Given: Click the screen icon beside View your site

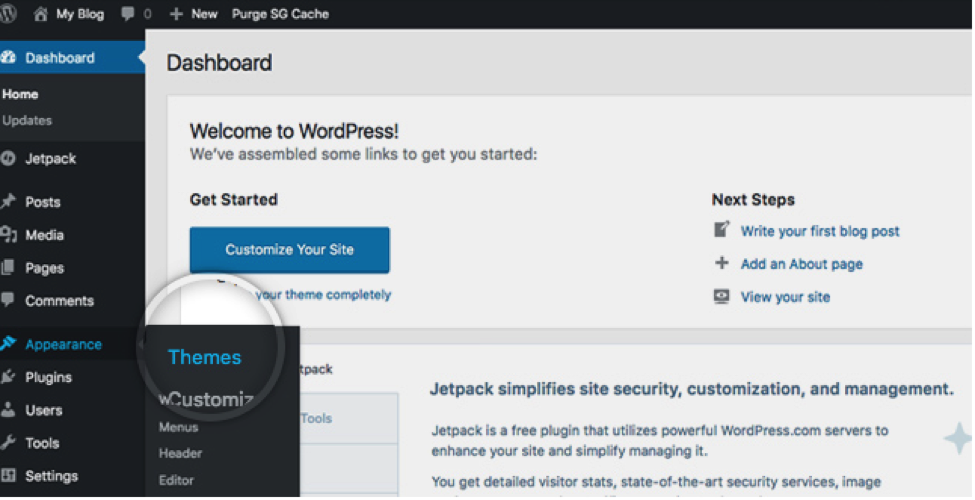Looking at the screenshot, I should pyautogui.click(x=721, y=296).
